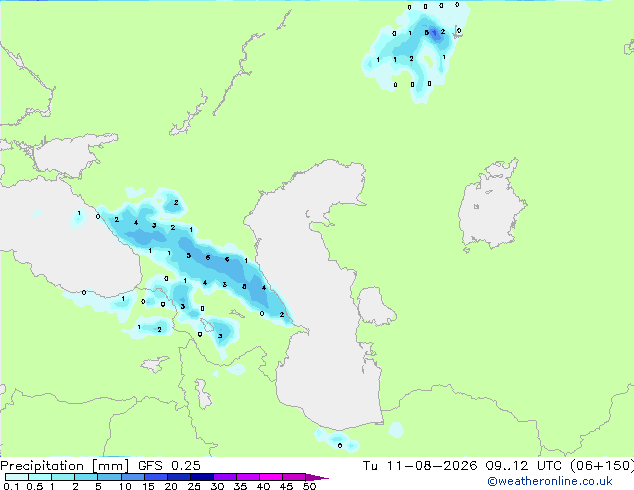Select the '(06+150)' forecast run text
This screenshot has width=634, height=490.
[x=602, y=466]
